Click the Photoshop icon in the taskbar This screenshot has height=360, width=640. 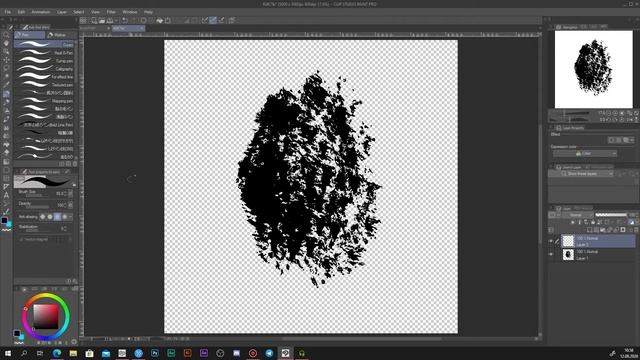tap(155, 353)
